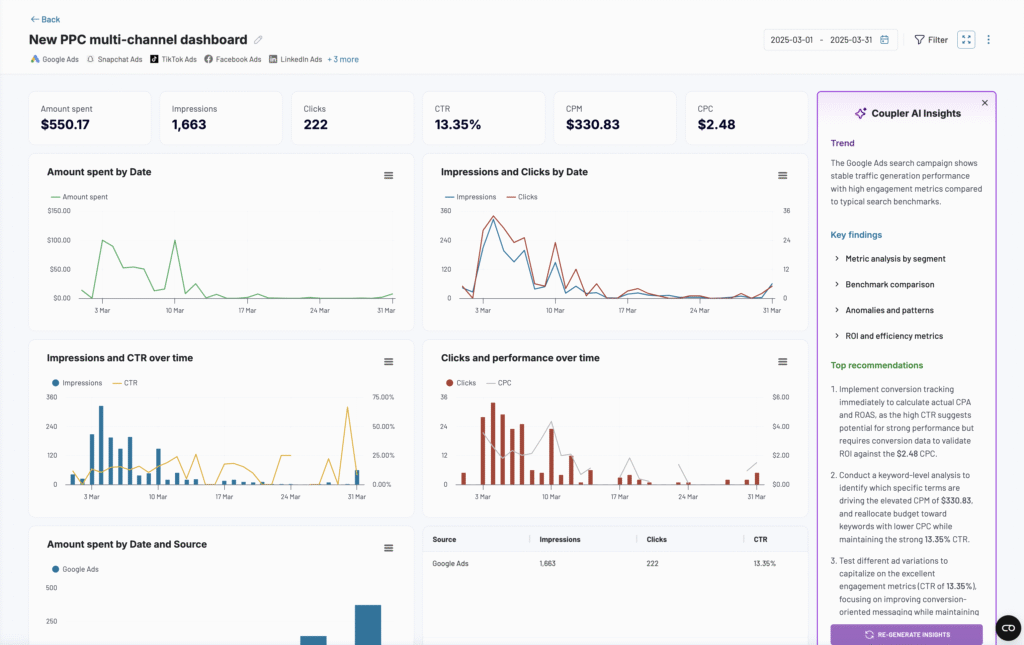The image size is (1024, 645).
Task: Select end date 2025-03-31 field
Action: point(851,40)
